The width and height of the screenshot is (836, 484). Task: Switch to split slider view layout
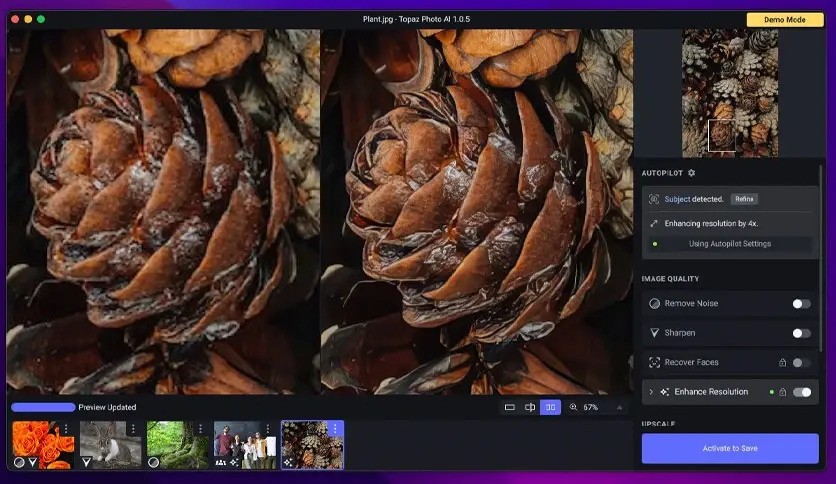530,407
